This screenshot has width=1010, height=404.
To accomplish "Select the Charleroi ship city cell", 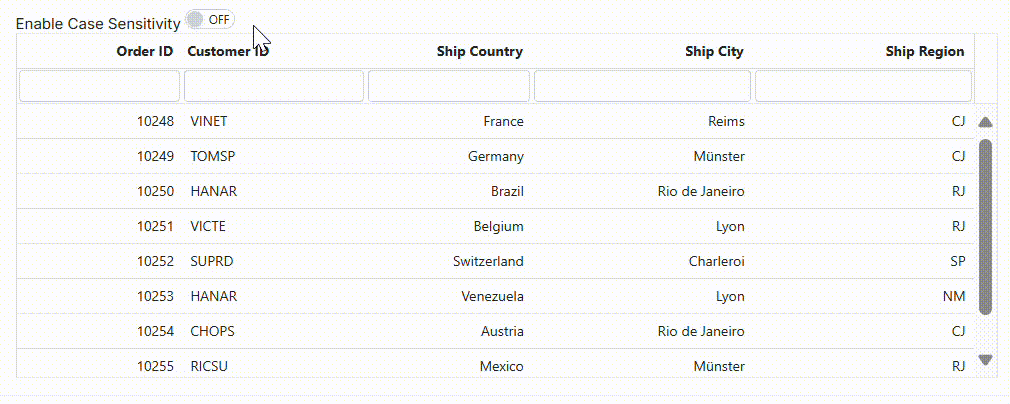I will coord(716,262).
